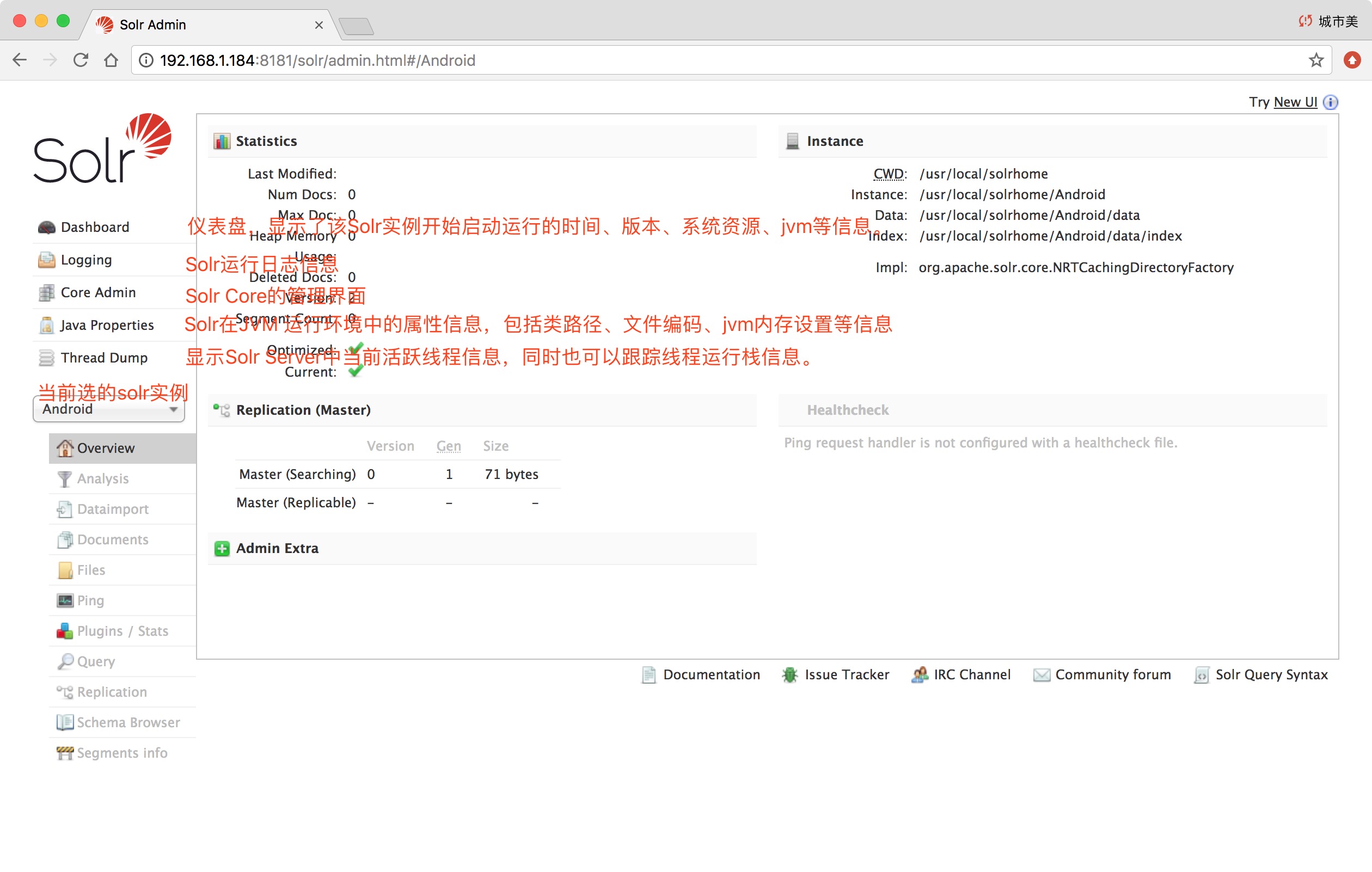This screenshot has width=1372, height=872.
Task: Click the browser home button
Action: 111,60
